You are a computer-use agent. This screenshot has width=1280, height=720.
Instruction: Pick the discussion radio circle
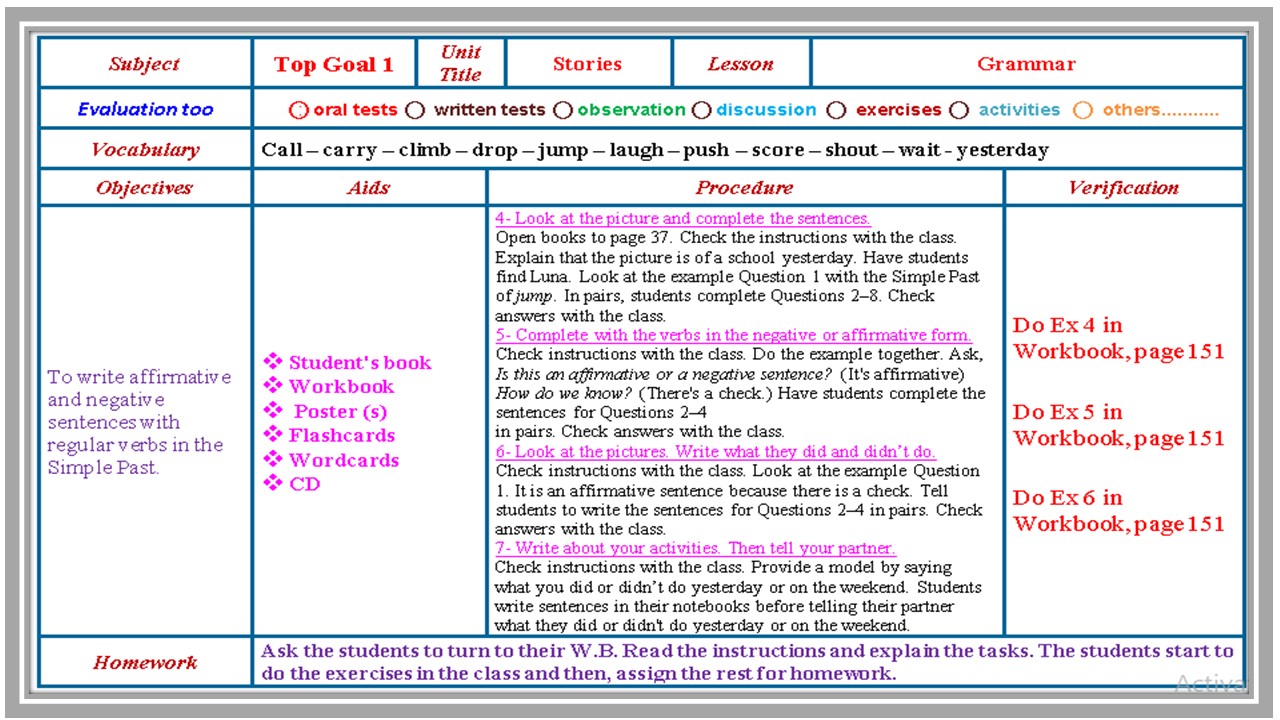pyautogui.click(x=702, y=110)
